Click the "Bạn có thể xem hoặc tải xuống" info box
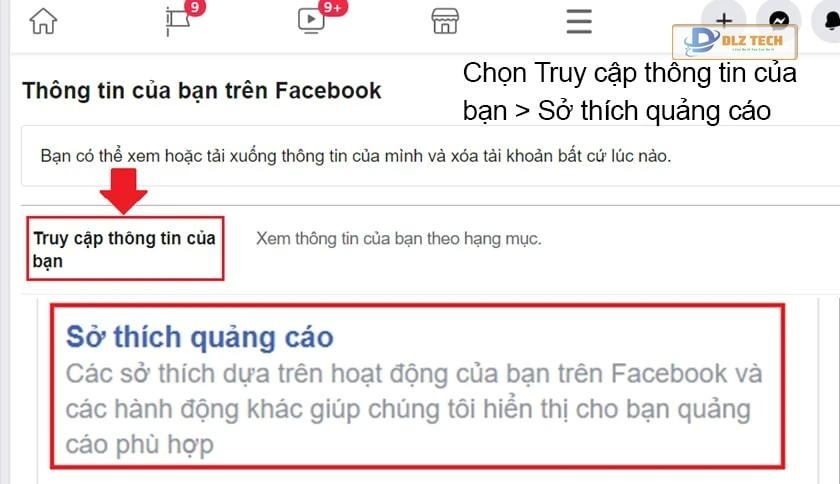Screen dimensions: 840x484 pyautogui.click(x=430, y=156)
